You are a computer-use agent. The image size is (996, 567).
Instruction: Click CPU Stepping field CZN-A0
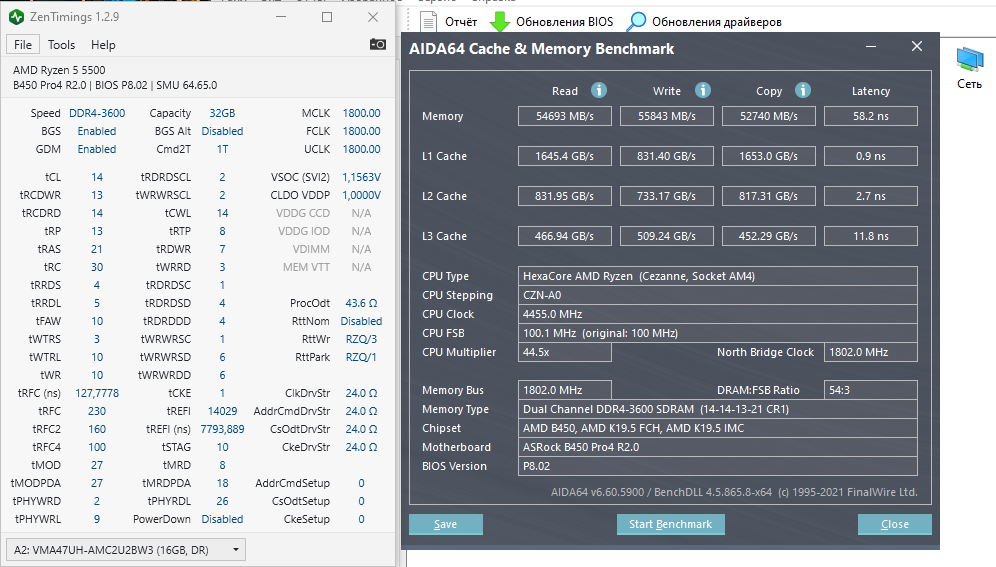[718, 295]
